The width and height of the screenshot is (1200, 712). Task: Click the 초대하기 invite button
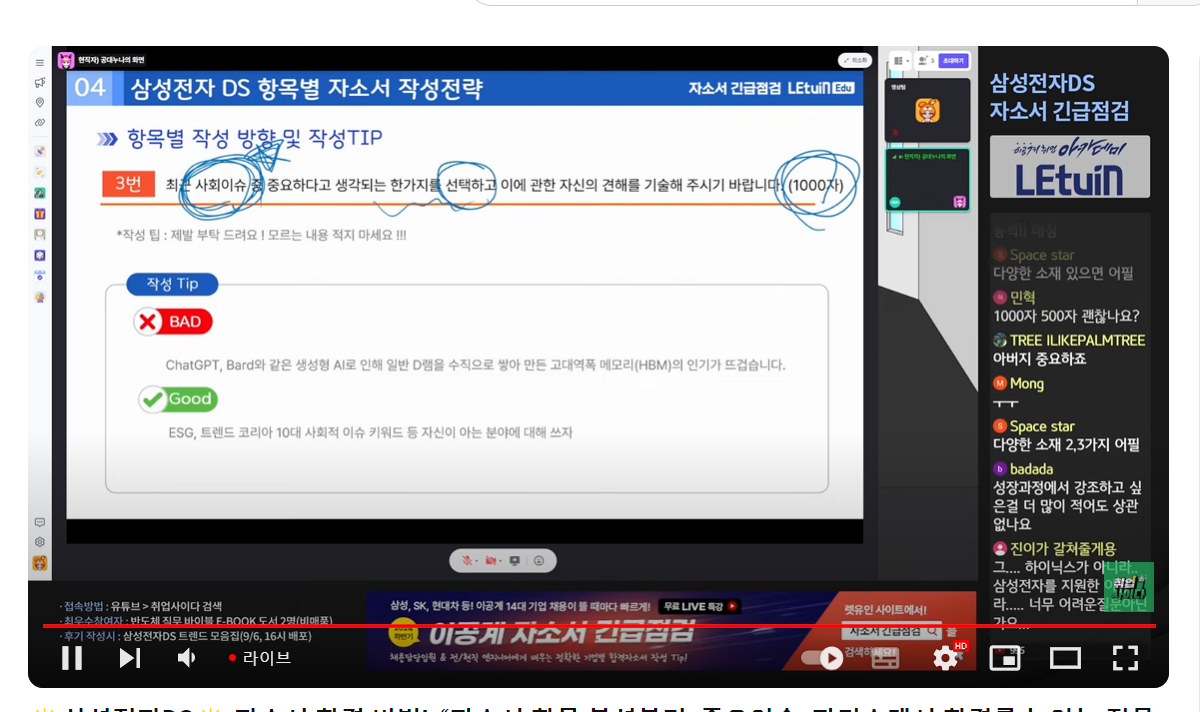(x=954, y=61)
